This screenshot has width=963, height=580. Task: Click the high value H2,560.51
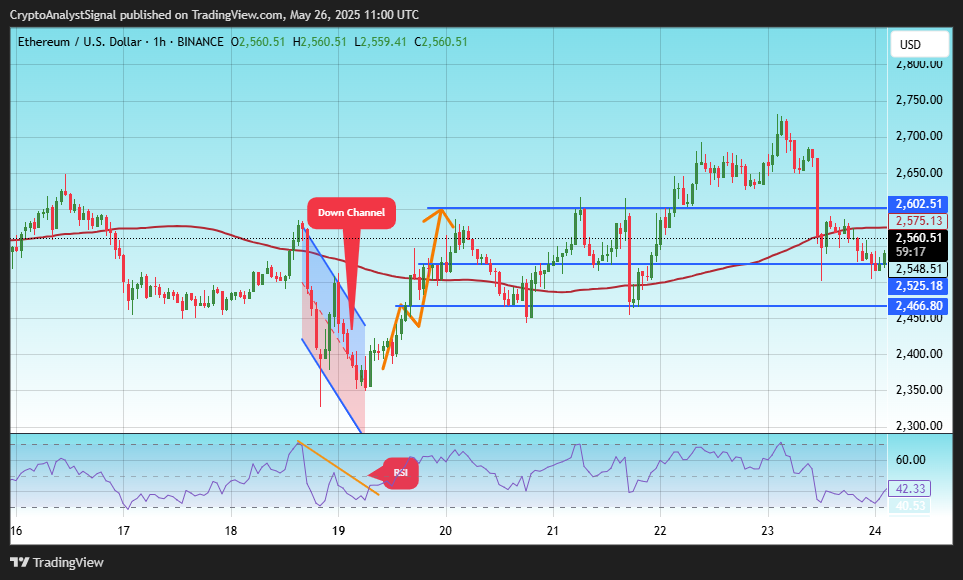[319, 42]
